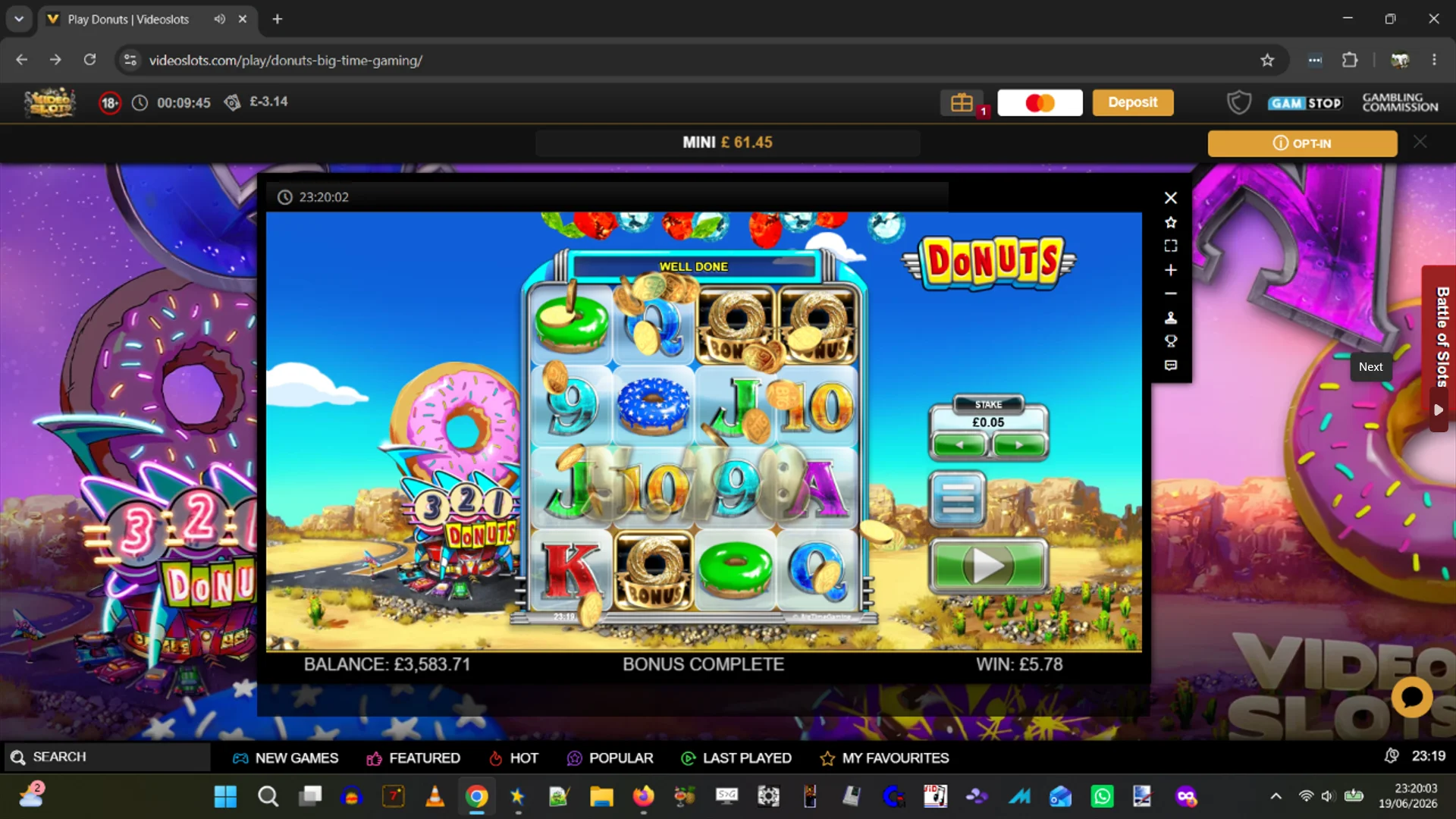
Task: Click the plus icon in the game sidebar
Action: click(1171, 270)
